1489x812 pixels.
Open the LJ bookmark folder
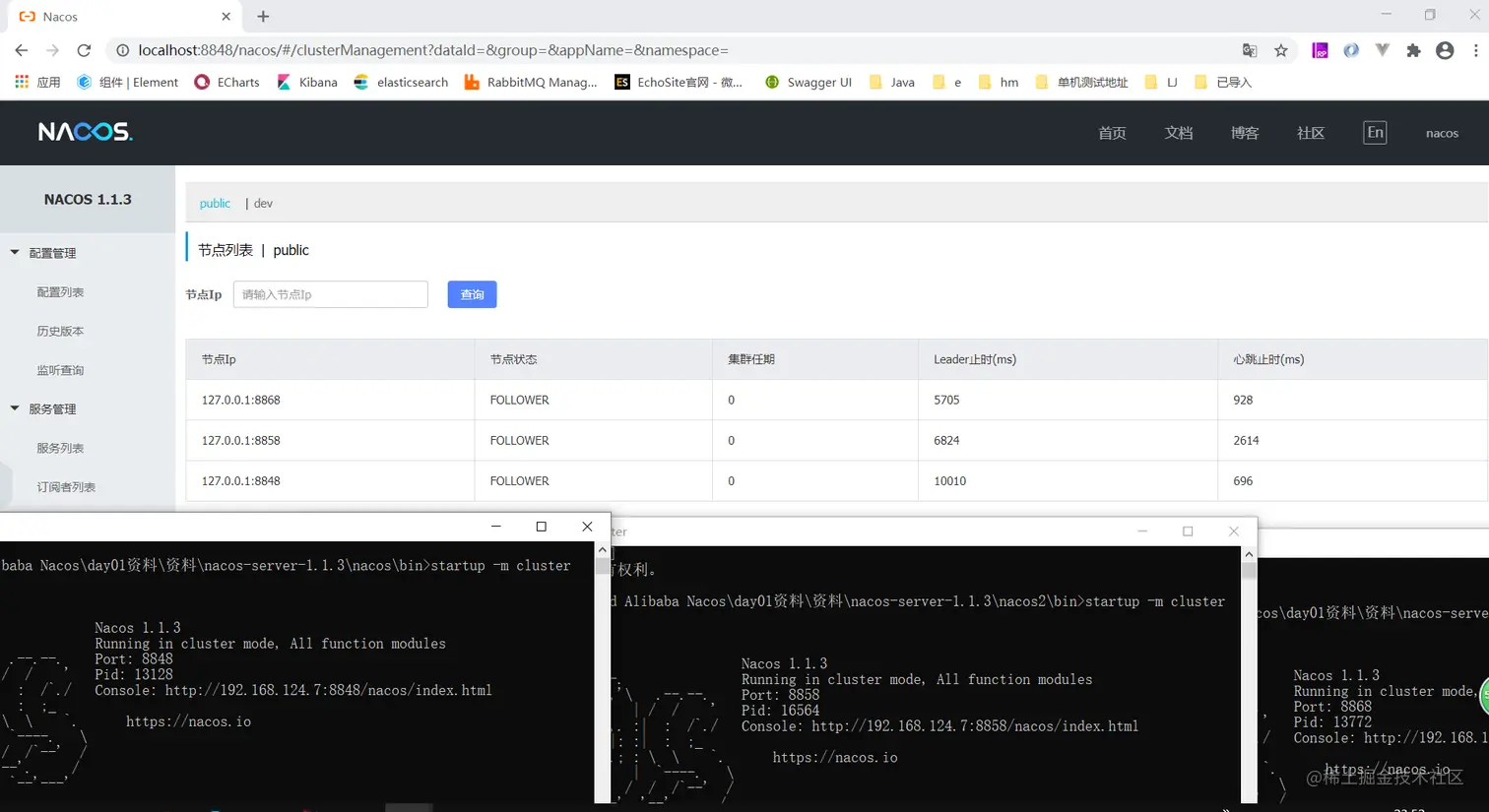tap(1161, 83)
